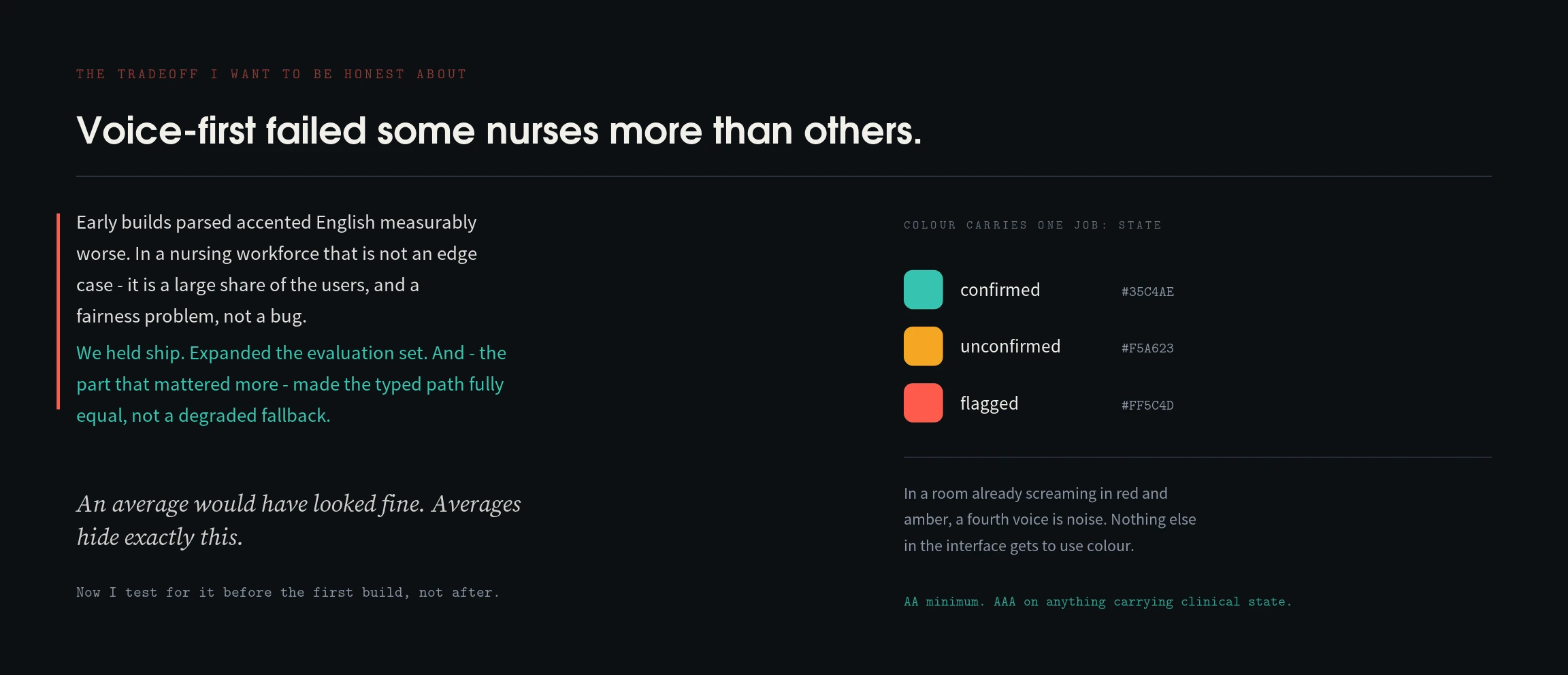Screen dimensions: 1568x675
Task: Click the 'fairness problem, not a bug' line
Action: [191, 316]
